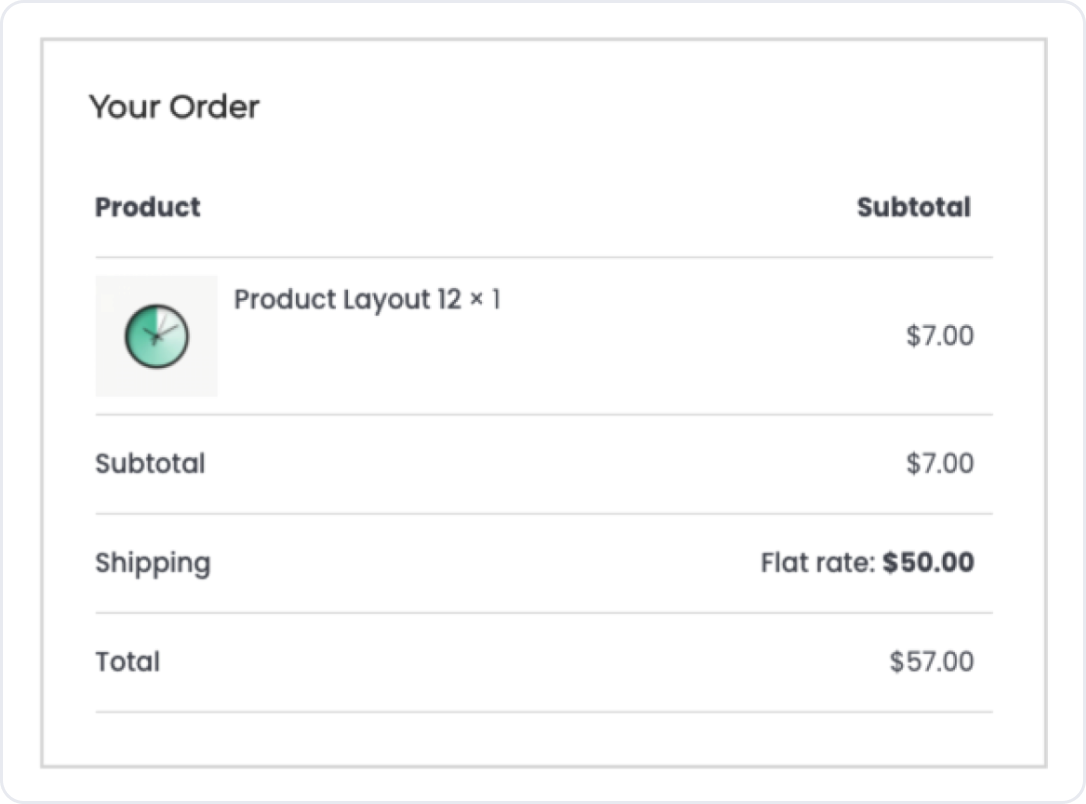Click the "× 1" quantity indicator
Image resolution: width=1086 pixels, height=804 pixels.
point(485,299)
